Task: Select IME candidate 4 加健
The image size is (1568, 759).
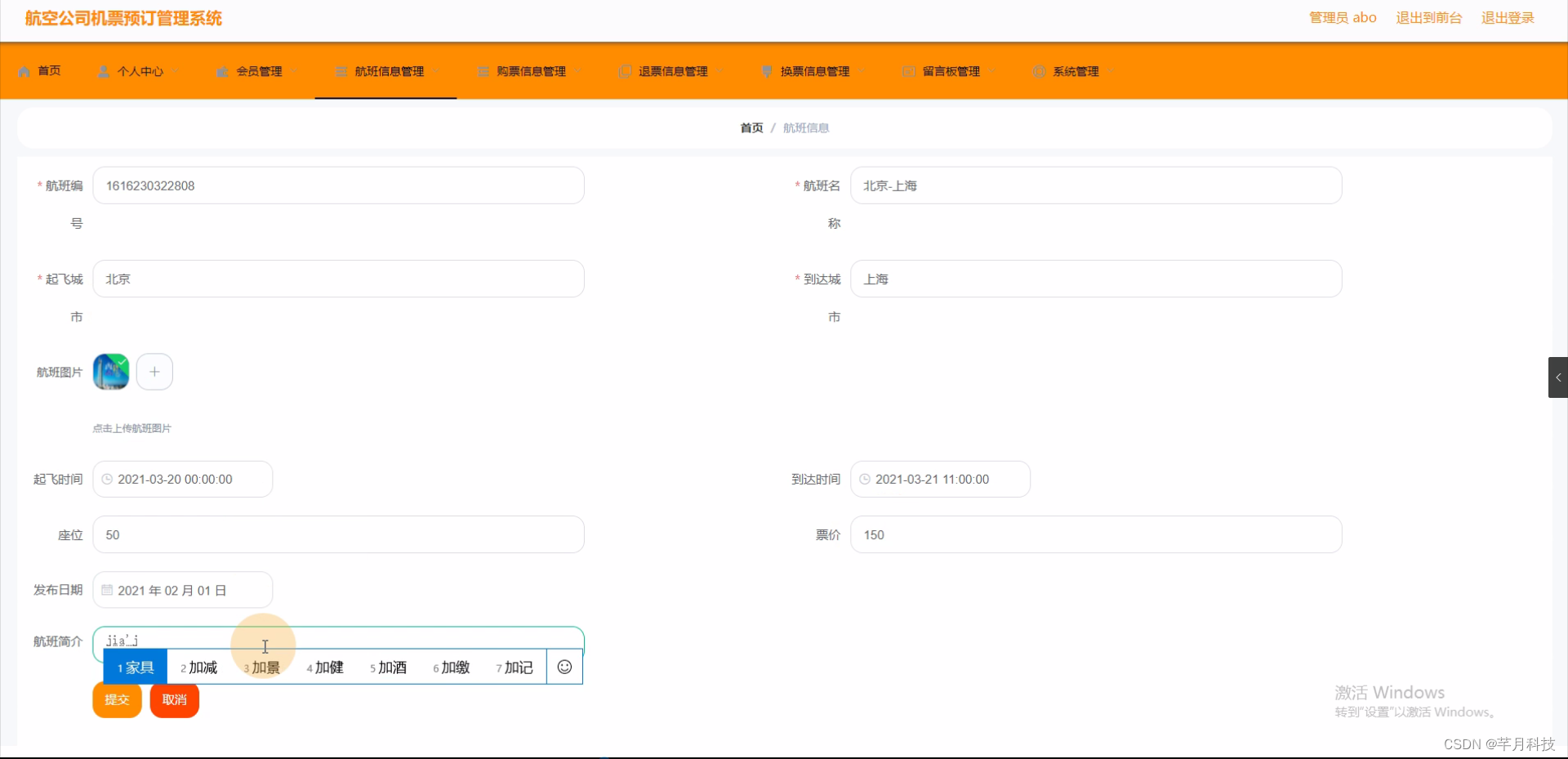Action: [325, 667]
